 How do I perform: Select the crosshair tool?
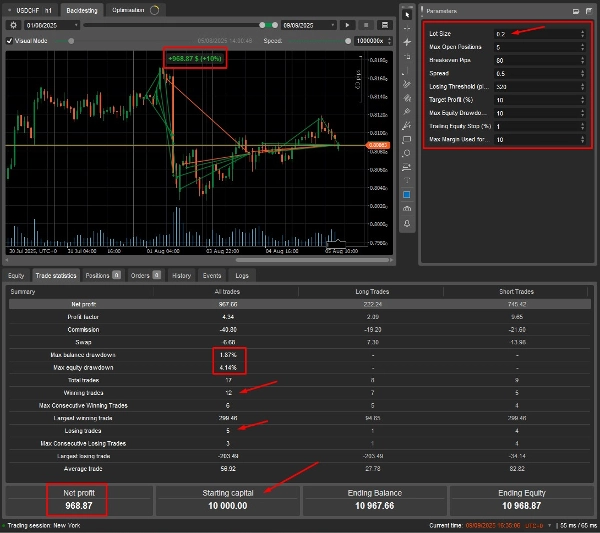coord(407,28)
